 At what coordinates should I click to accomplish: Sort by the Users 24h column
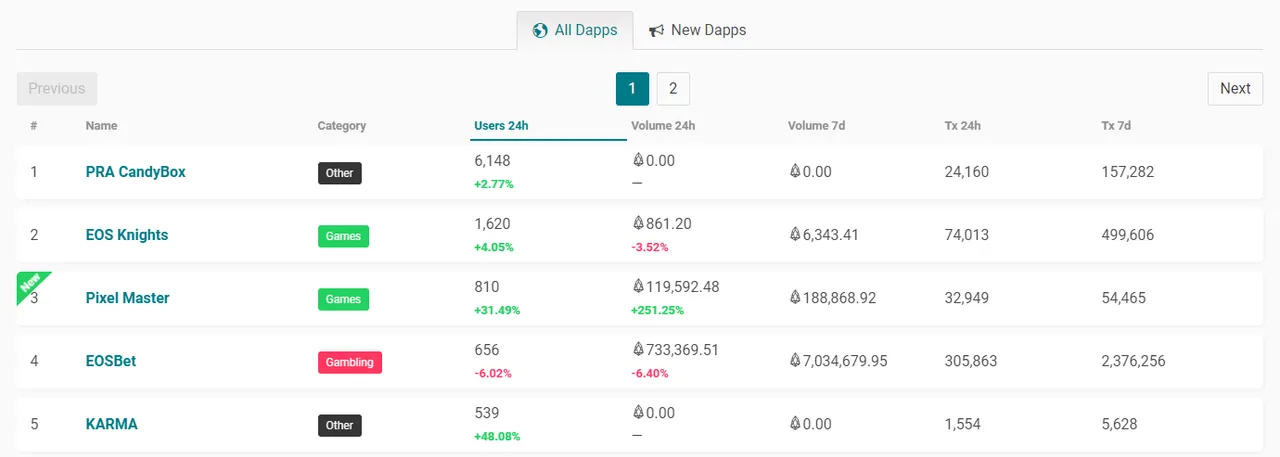click(x=501, y=126)
